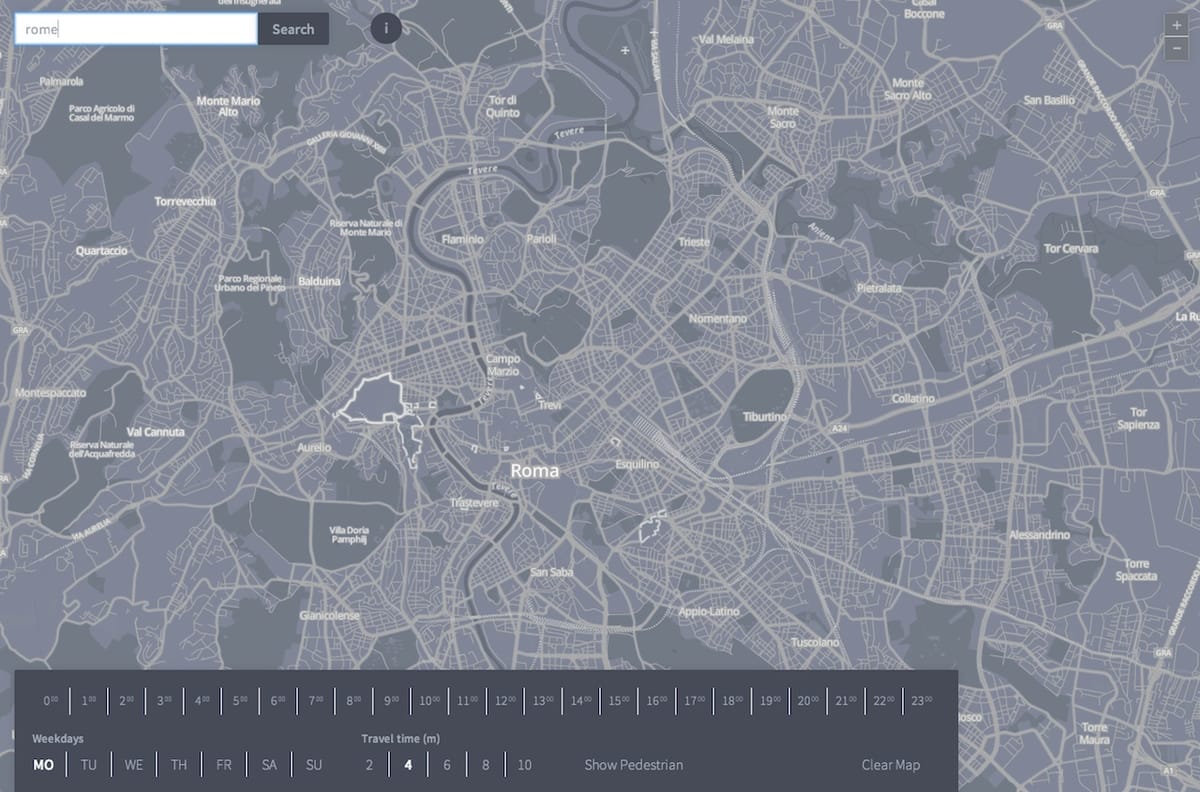Viewport: 1200px width, 792px height.
Task: Select Saturday (SA) weekday
Action: pos(269,765)
